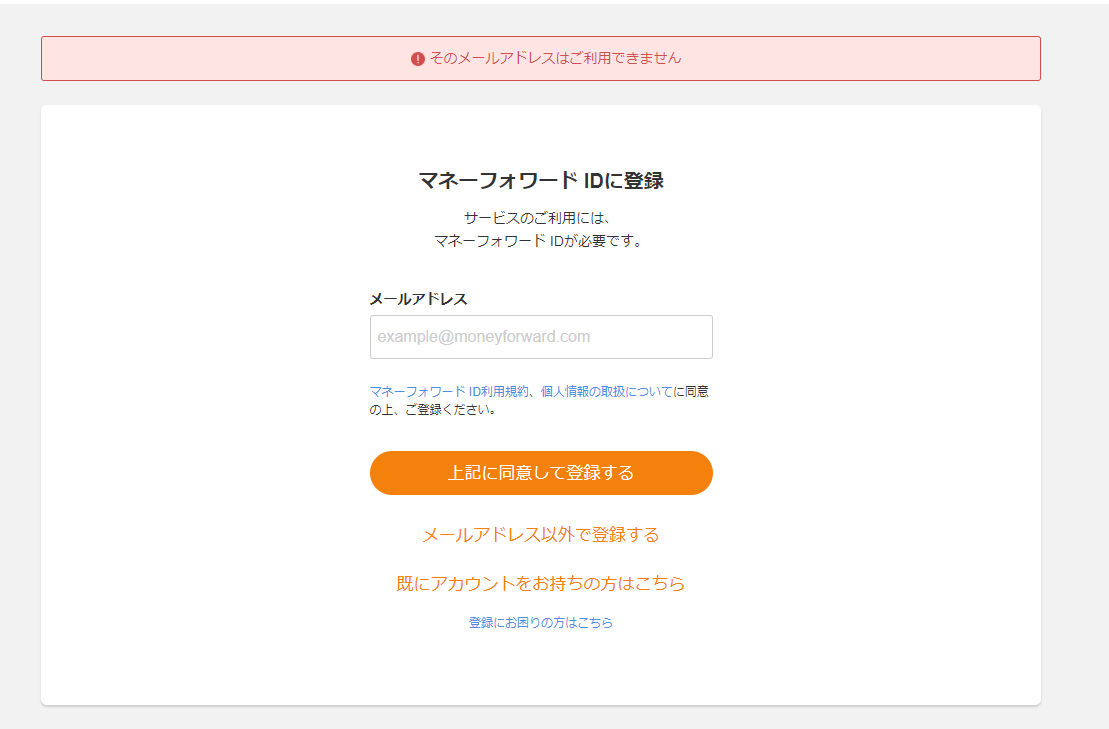Select error text そのメールアドレスはご利用できません
1109x729 pixels.
pos(556,58)
